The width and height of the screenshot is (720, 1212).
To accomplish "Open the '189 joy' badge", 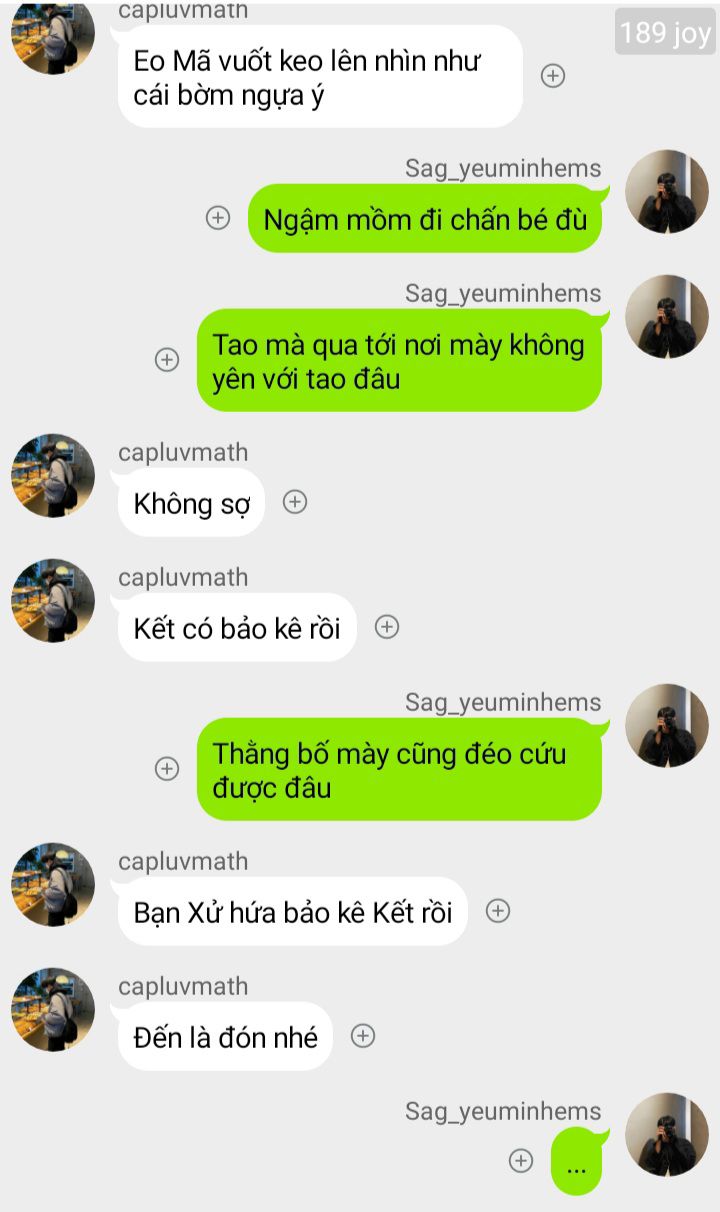I will point(665,33).
